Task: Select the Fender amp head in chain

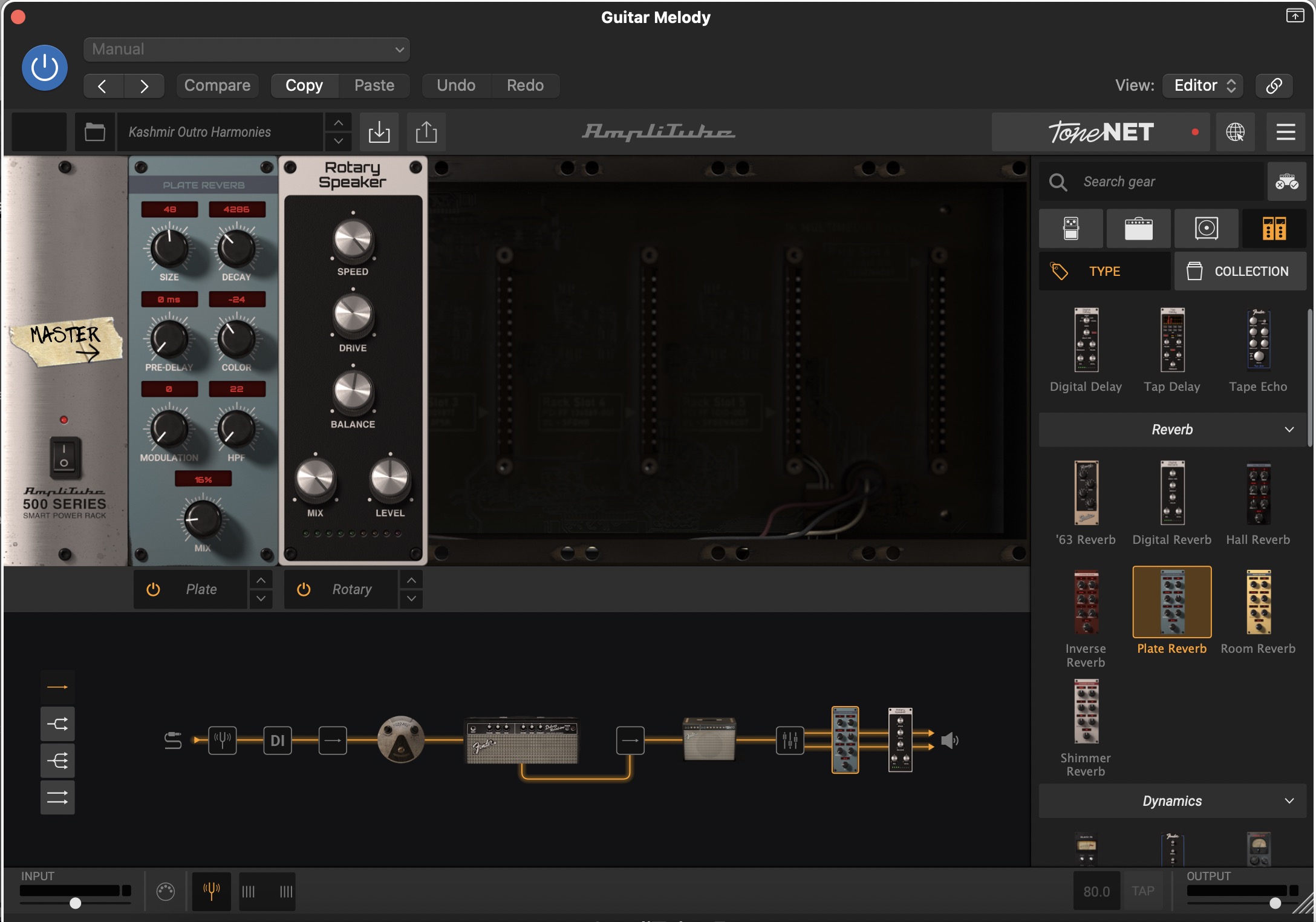Action: pyautogui.click(x=522, y=740)
